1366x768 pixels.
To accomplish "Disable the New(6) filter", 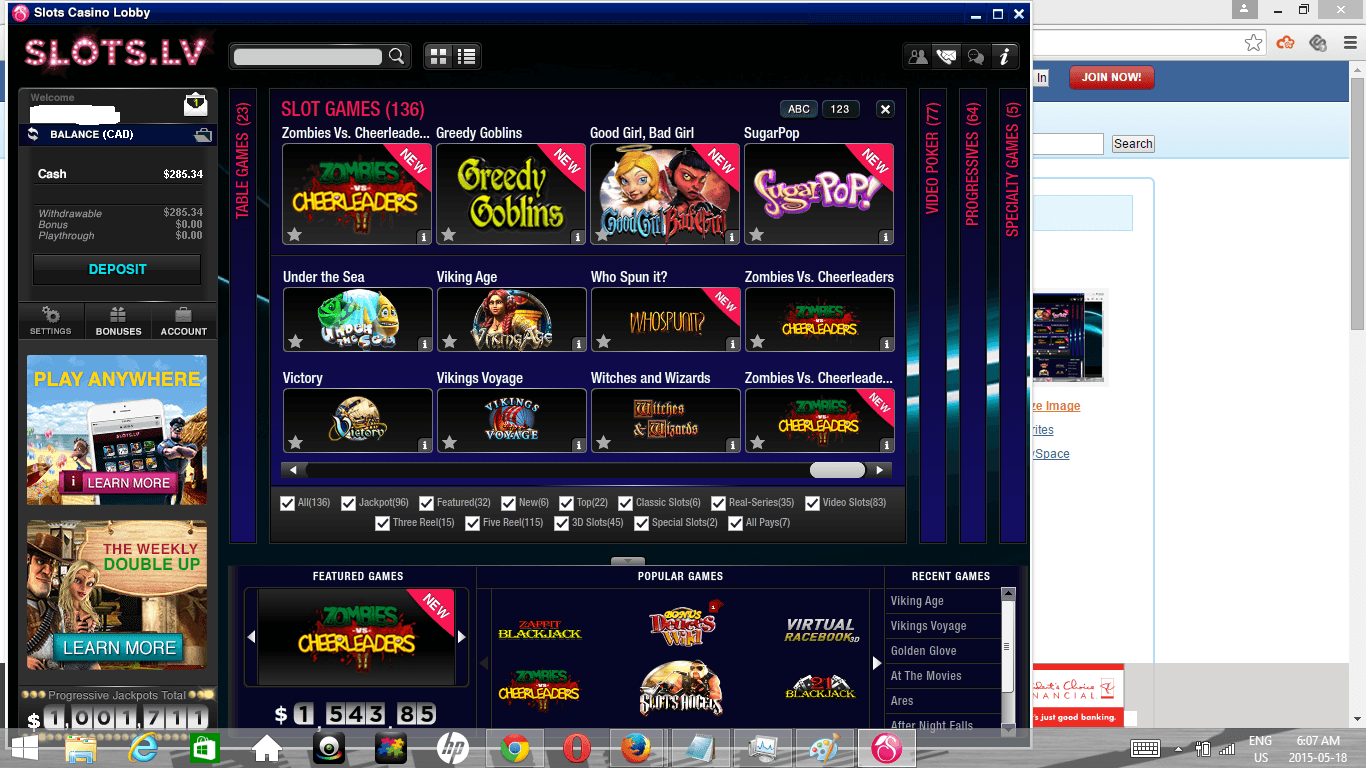I will coord(508,503).
